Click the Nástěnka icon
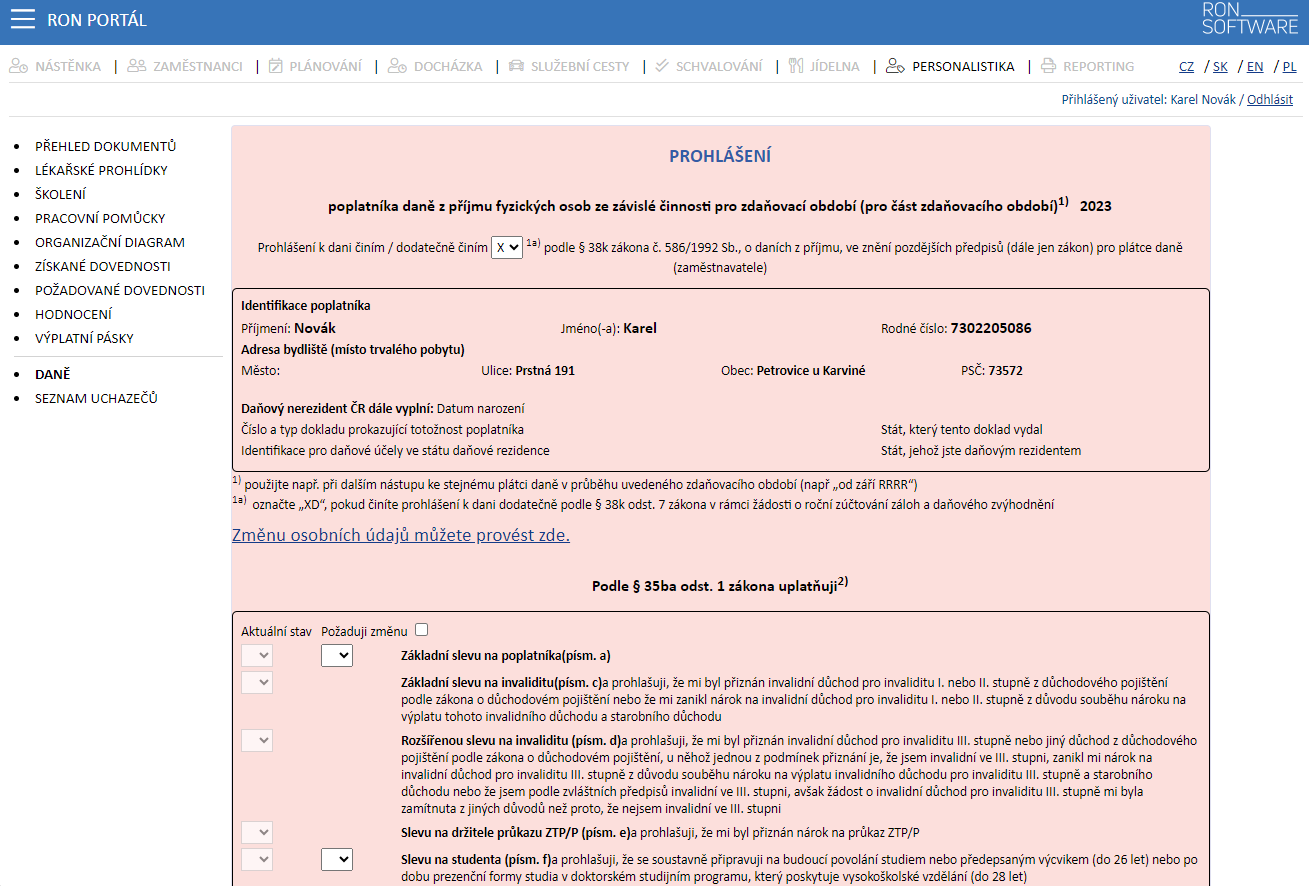The width and height of the screenshot is (1309, 886). pyautogui.click(x=18, y=66)
